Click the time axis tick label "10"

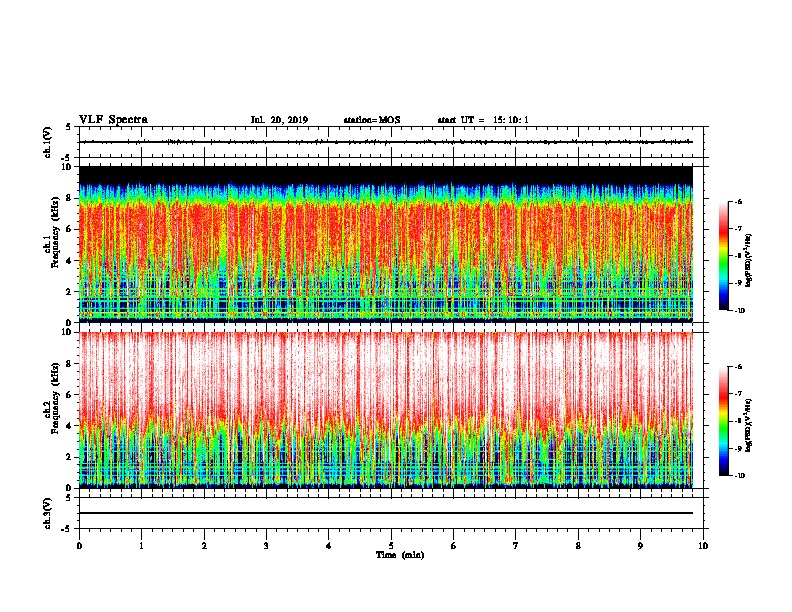coord(703,546)
